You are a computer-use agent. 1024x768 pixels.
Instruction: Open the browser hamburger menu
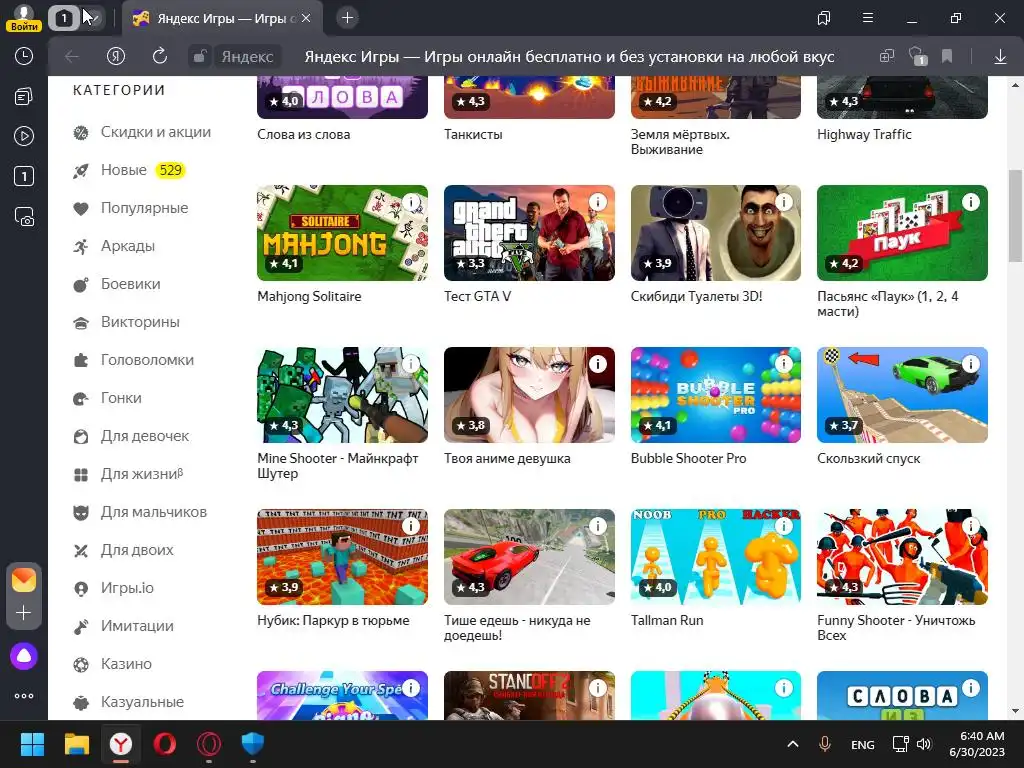click(867, 18)
